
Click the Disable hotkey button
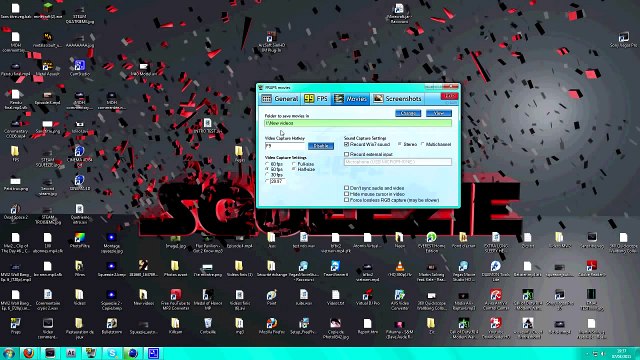click(321, 146)
